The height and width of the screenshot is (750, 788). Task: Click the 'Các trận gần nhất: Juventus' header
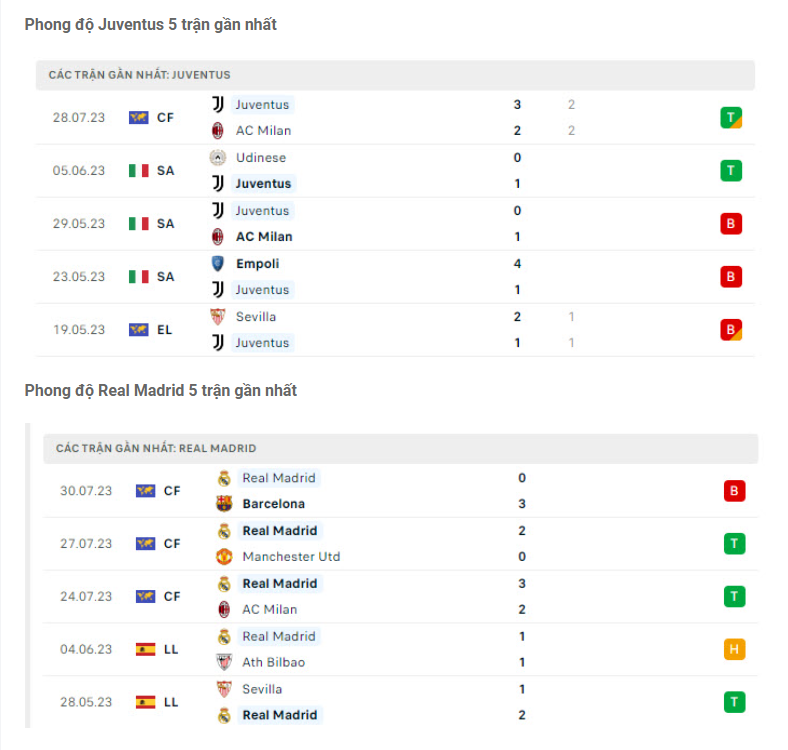tap(139, 75)
